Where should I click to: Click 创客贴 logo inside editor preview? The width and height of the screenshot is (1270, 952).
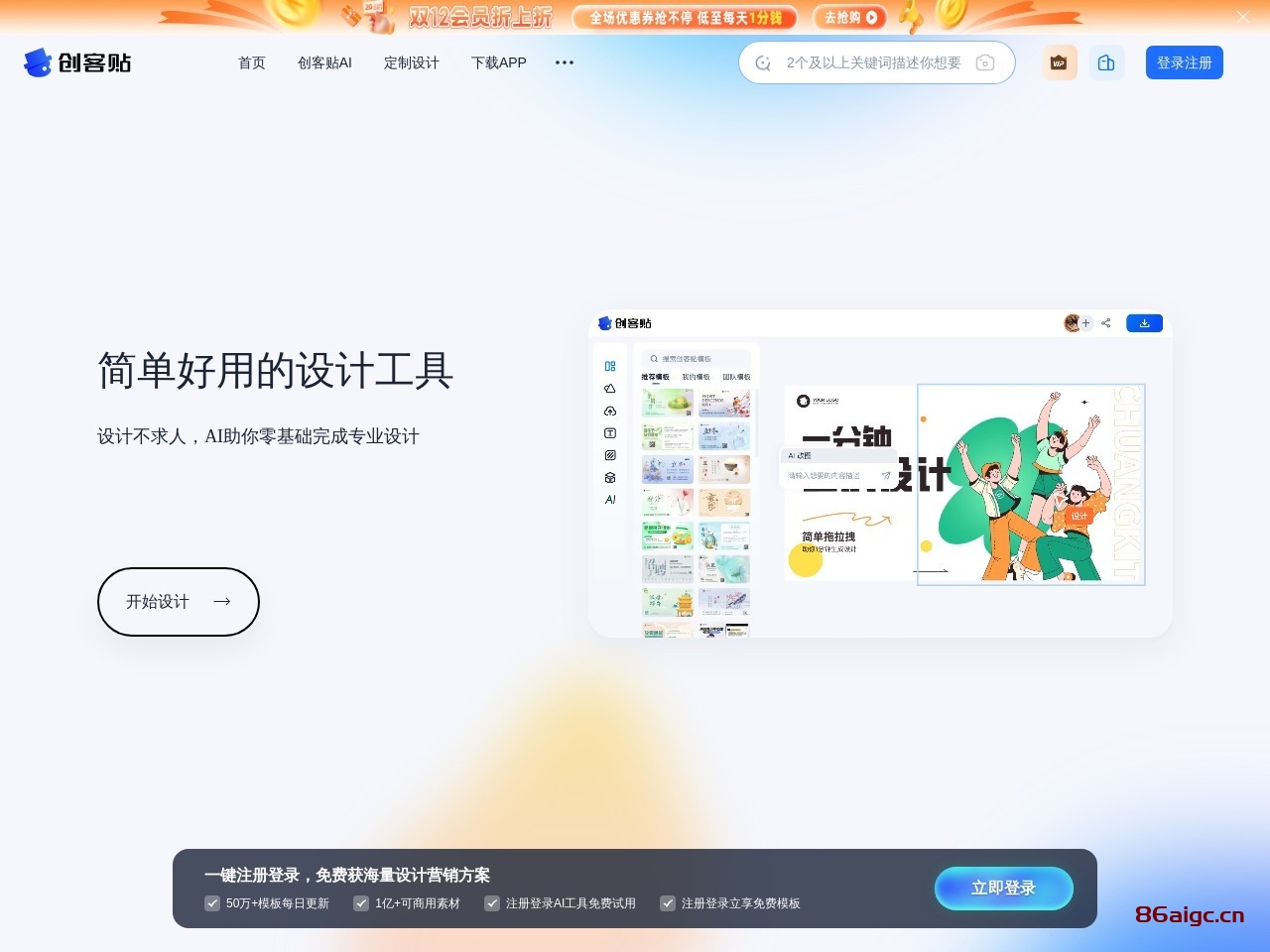pos(625,323)
